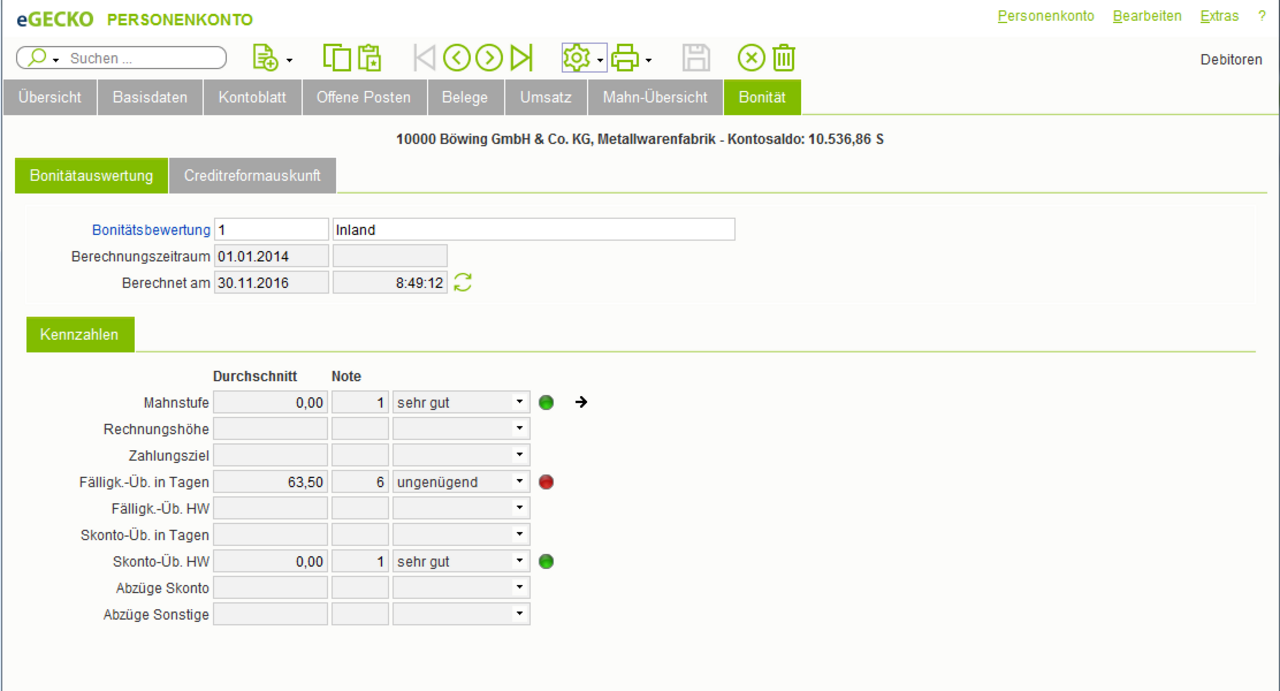The width and height of the screenshot is (1280, 691).
Task: Click the Fälligk.-Üb. in Tagen value 63,50
Action: pyautogui.click(x=271, y=482)
